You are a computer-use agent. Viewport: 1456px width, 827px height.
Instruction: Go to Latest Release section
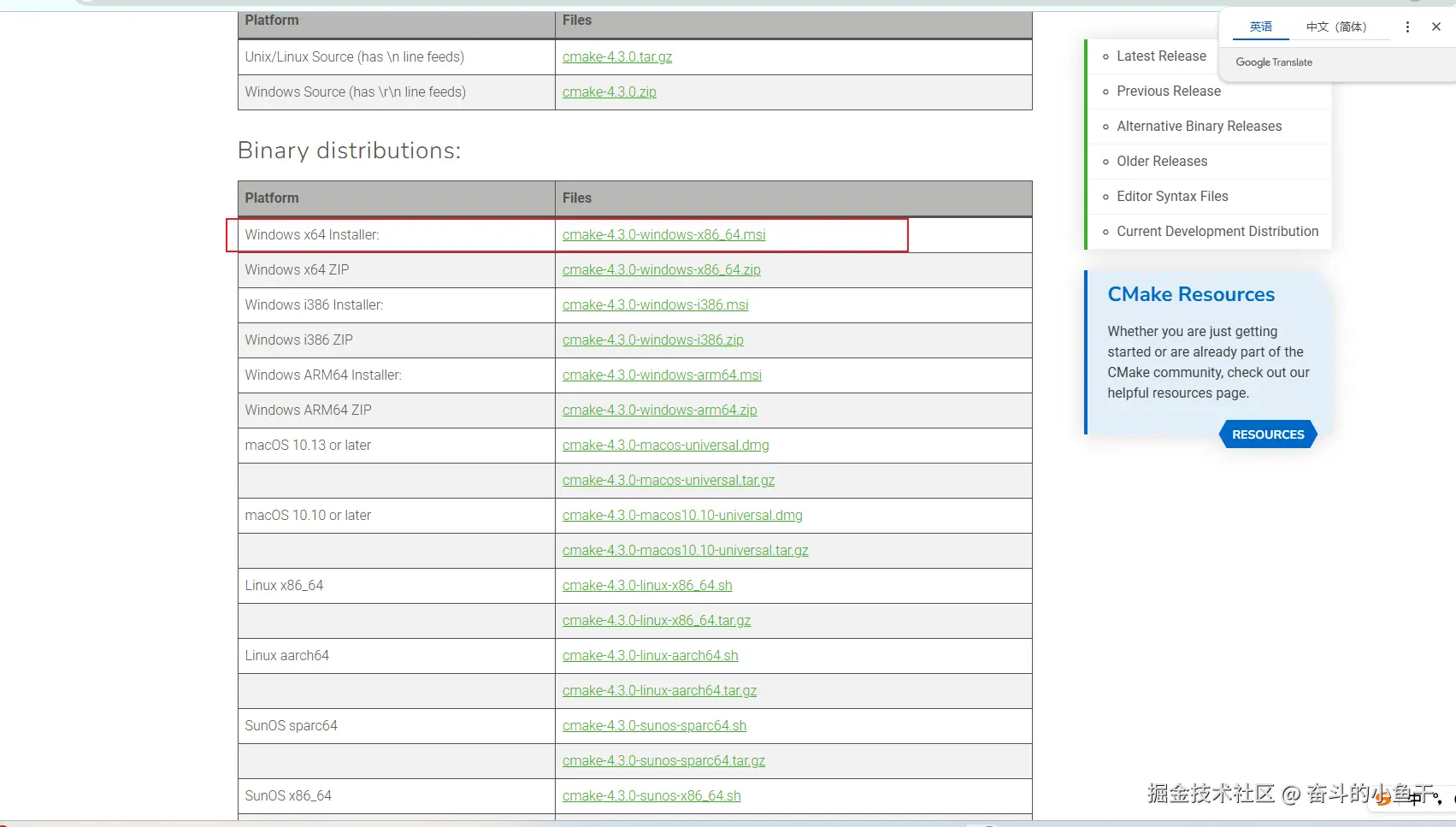(1161, 56)
